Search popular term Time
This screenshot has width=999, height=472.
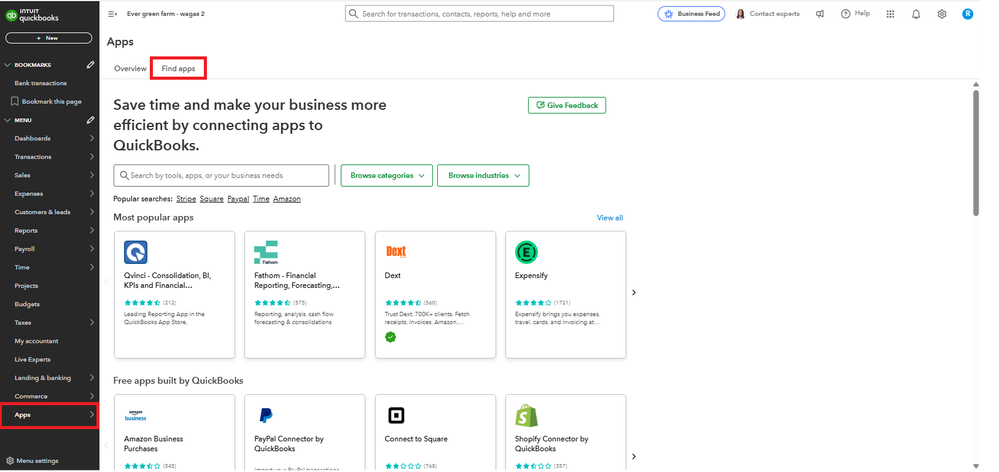(261, 199)
